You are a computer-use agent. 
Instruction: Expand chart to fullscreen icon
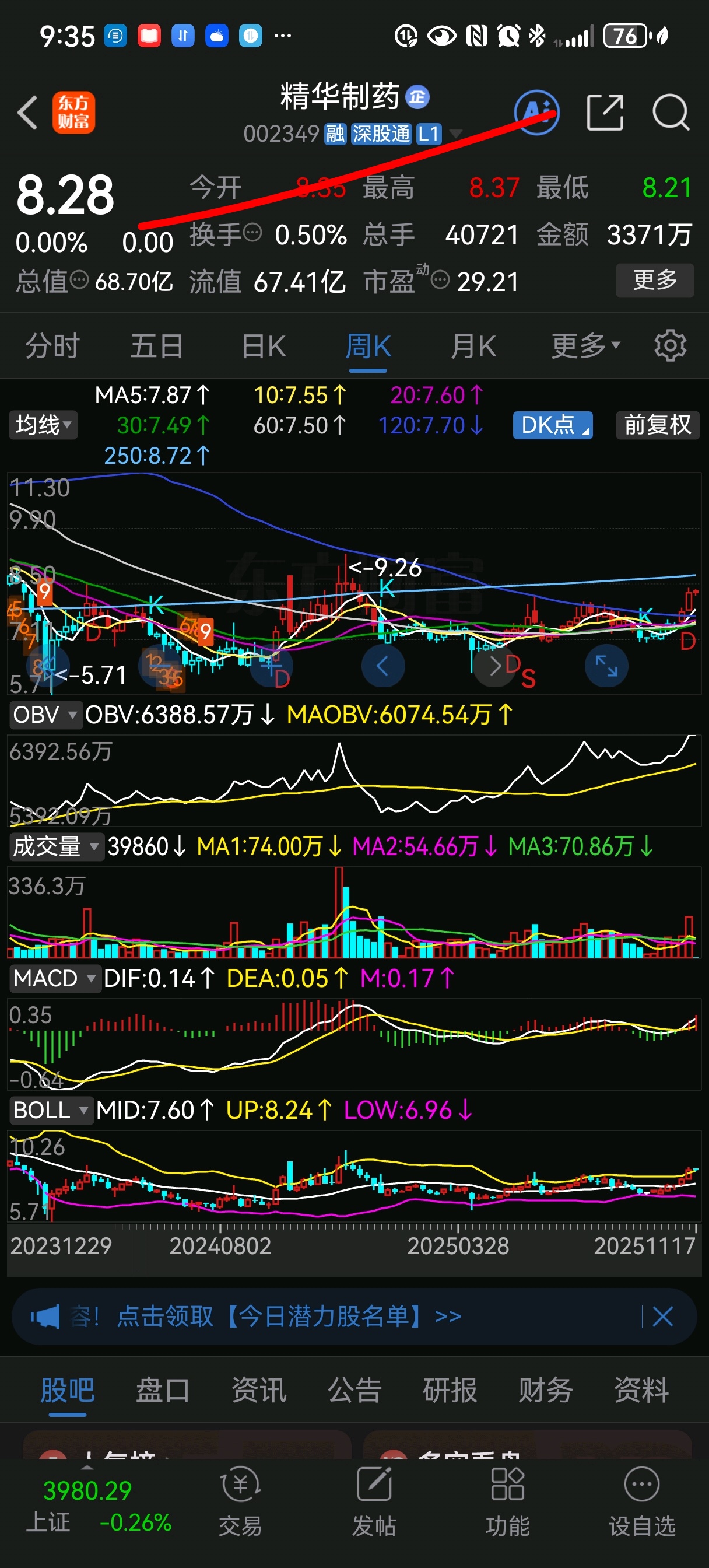[606, 666]
